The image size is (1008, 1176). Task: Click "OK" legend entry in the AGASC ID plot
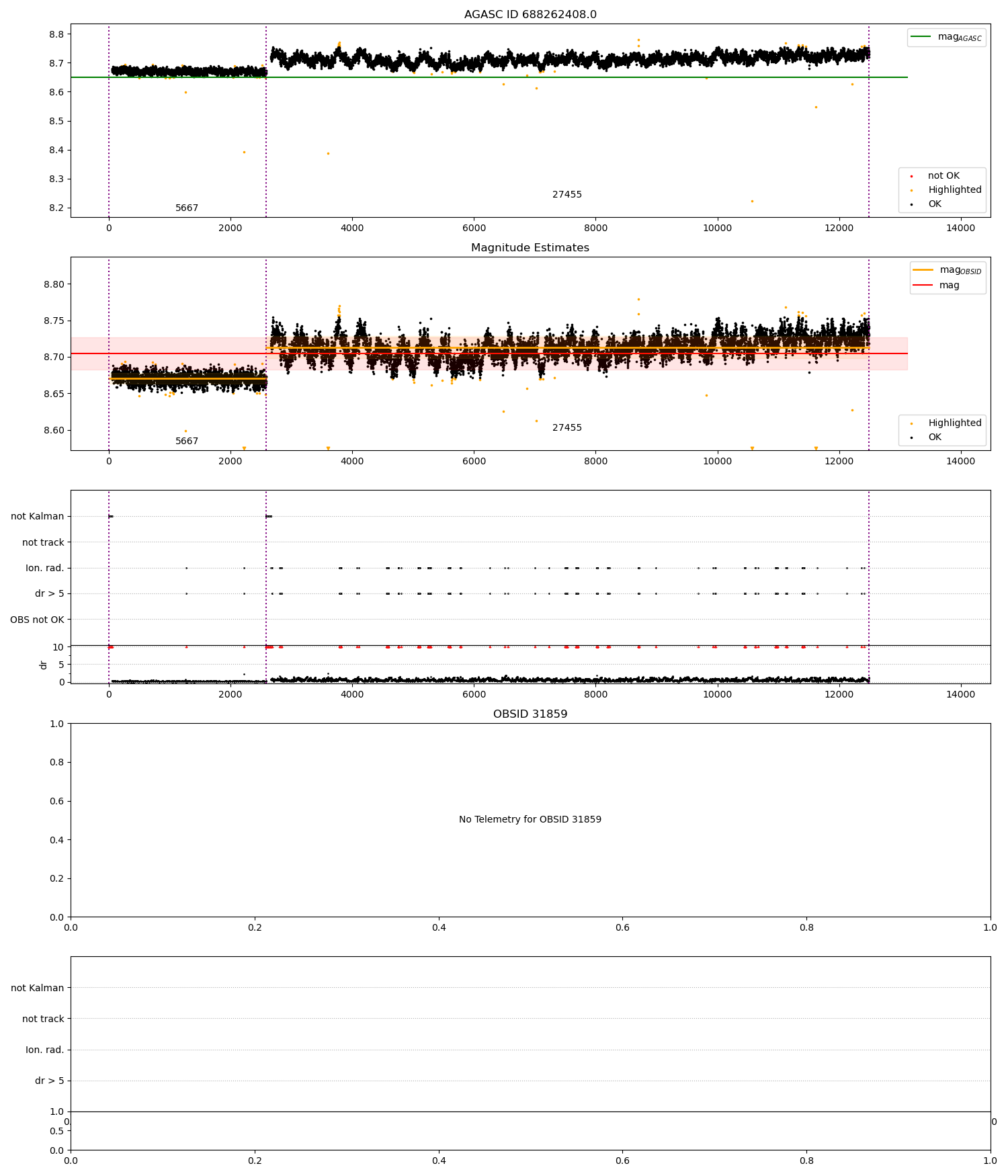click(x=927, y=204)
